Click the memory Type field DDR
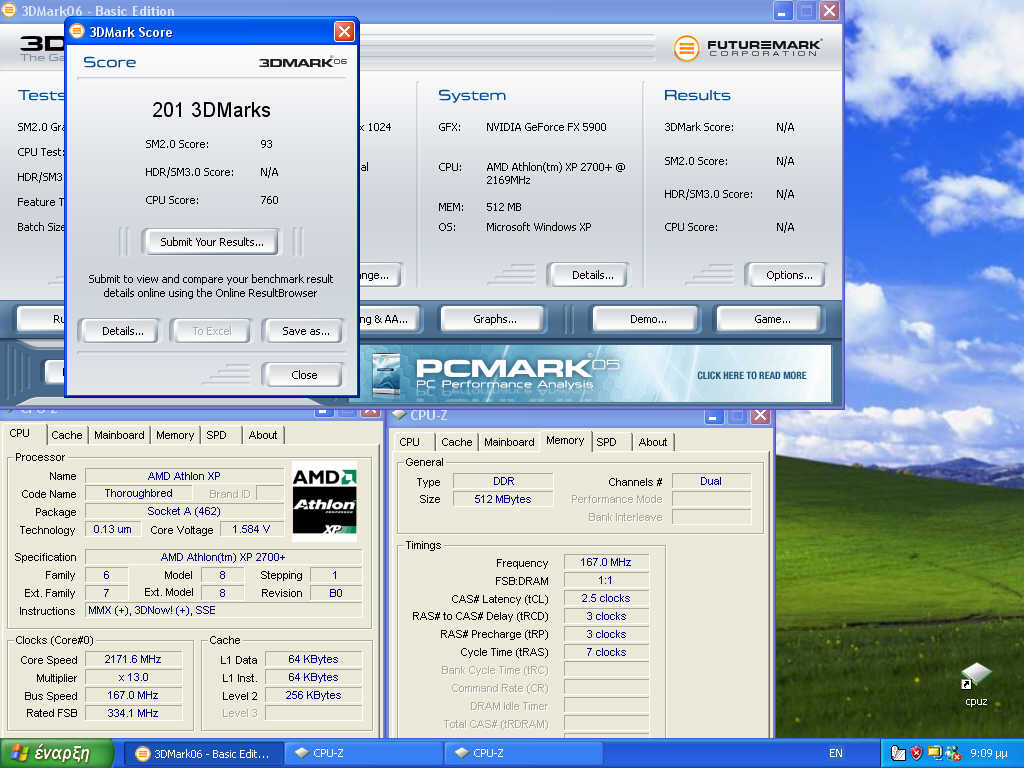The height and width of the screenshot is (768, 1024). 503,481
